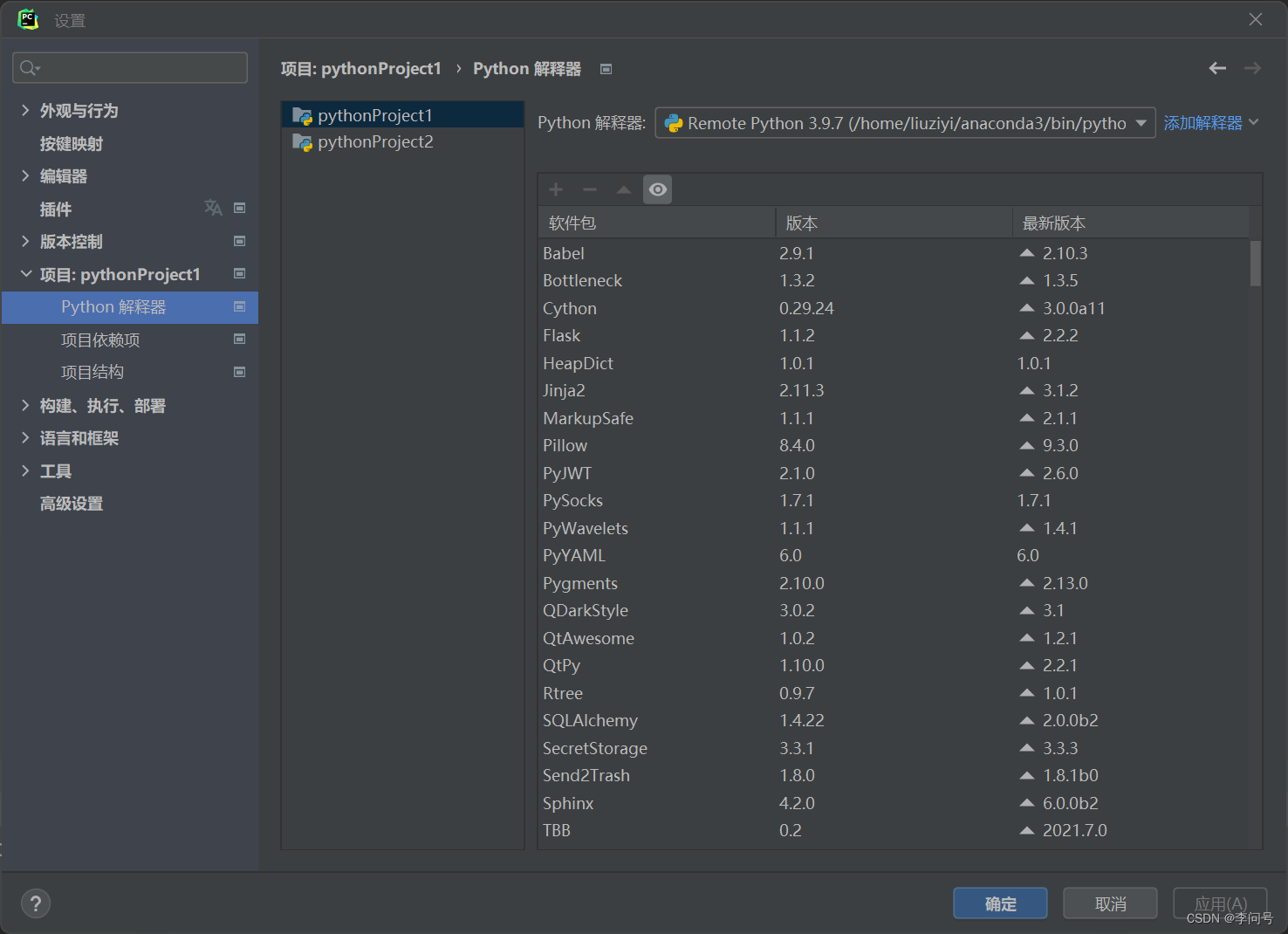Click the uninstall package minus icon
Image resolution: width=1288 pixels, height=934 pixels.
click(x=590, y=189)
